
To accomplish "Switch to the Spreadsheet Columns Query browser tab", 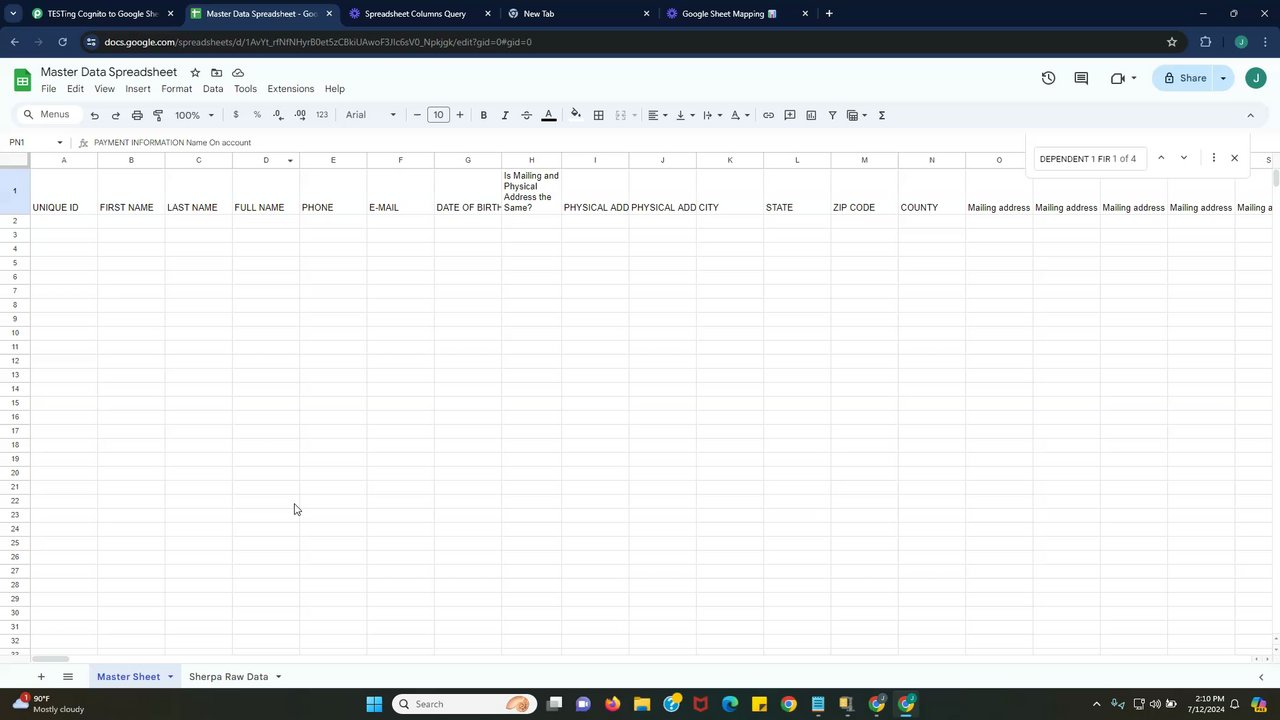I will (x=415, y=14).
